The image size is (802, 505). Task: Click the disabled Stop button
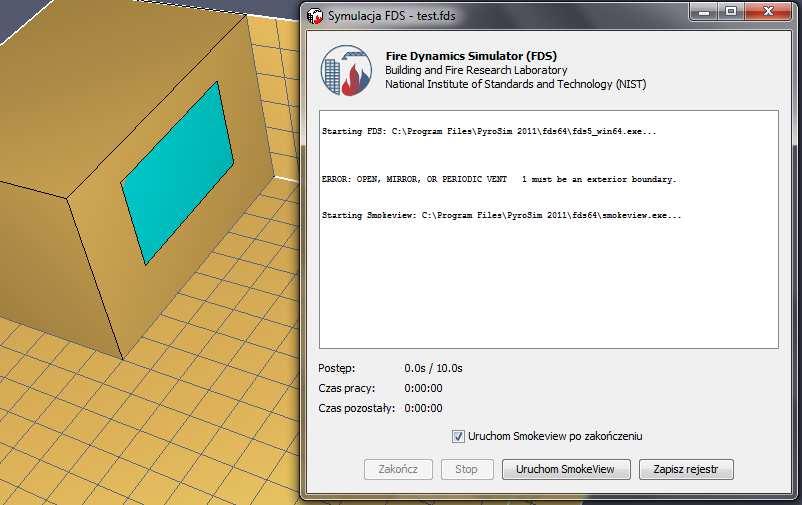pyautogui.click(x=466, y=469)
